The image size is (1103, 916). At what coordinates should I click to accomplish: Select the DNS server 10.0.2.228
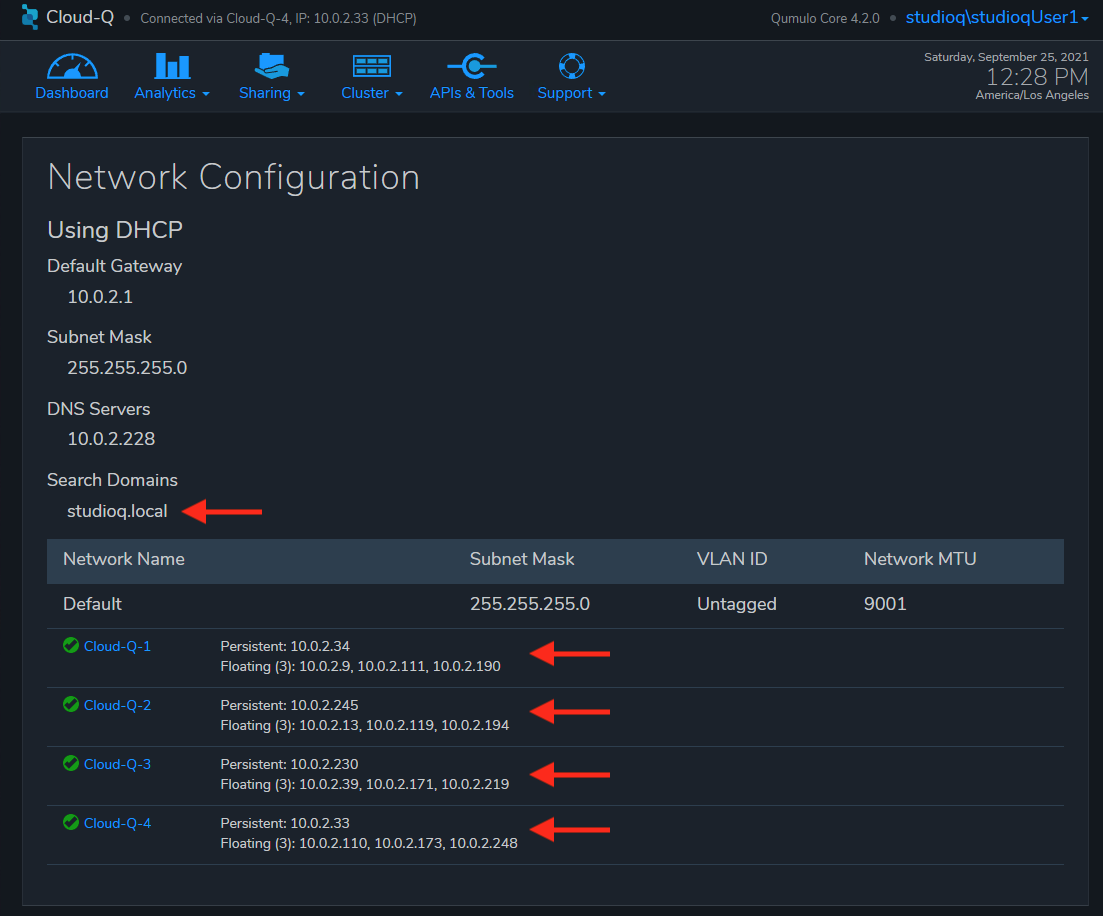point(111,439)
